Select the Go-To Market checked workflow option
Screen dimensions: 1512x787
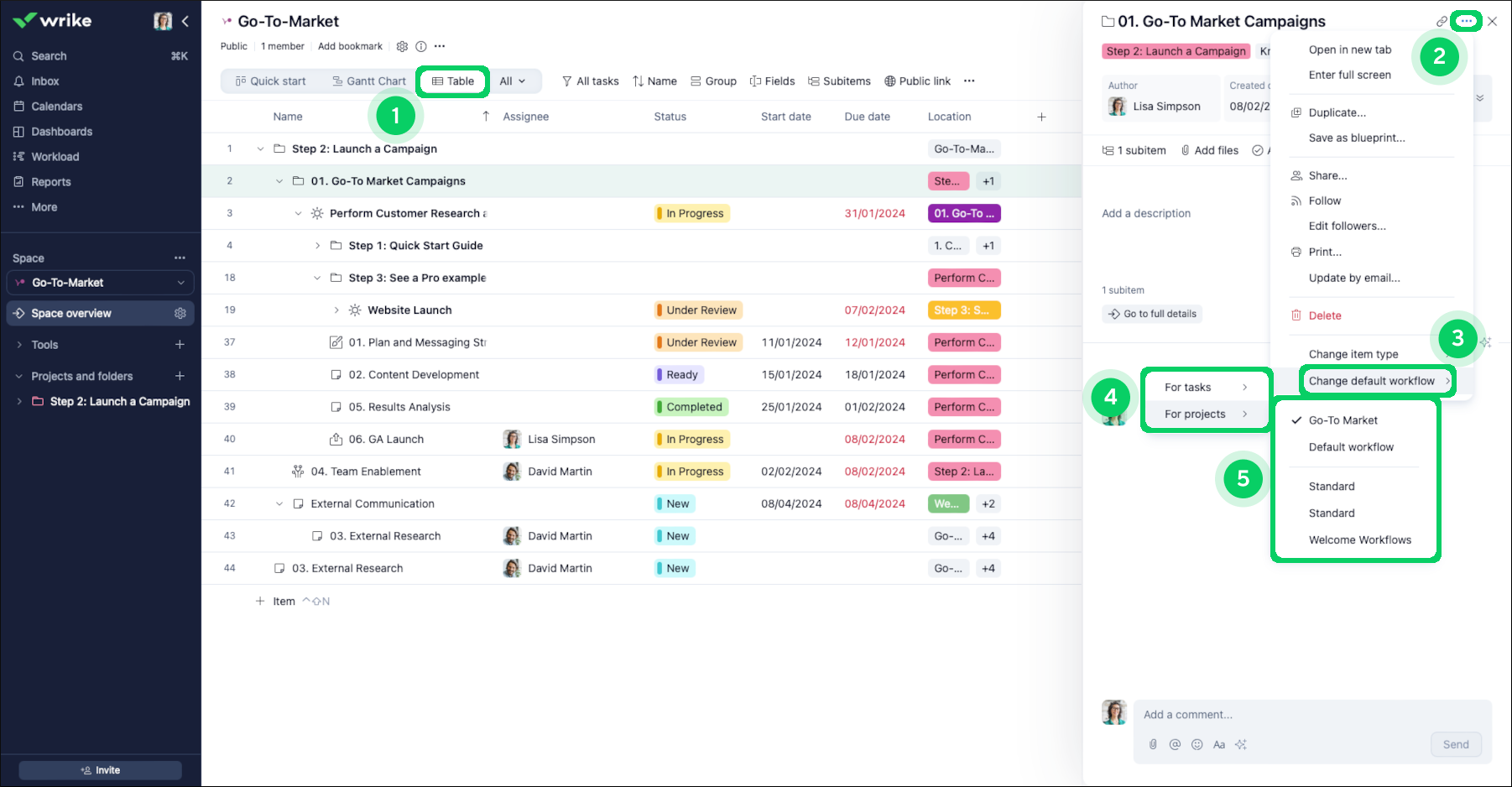[x=1343, y=420]
